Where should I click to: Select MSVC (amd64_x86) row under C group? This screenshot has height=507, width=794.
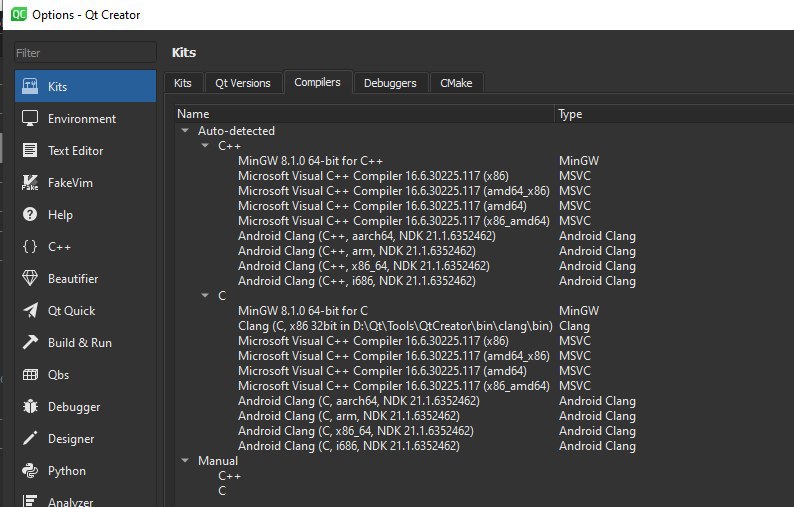click(x=393, y=356)
